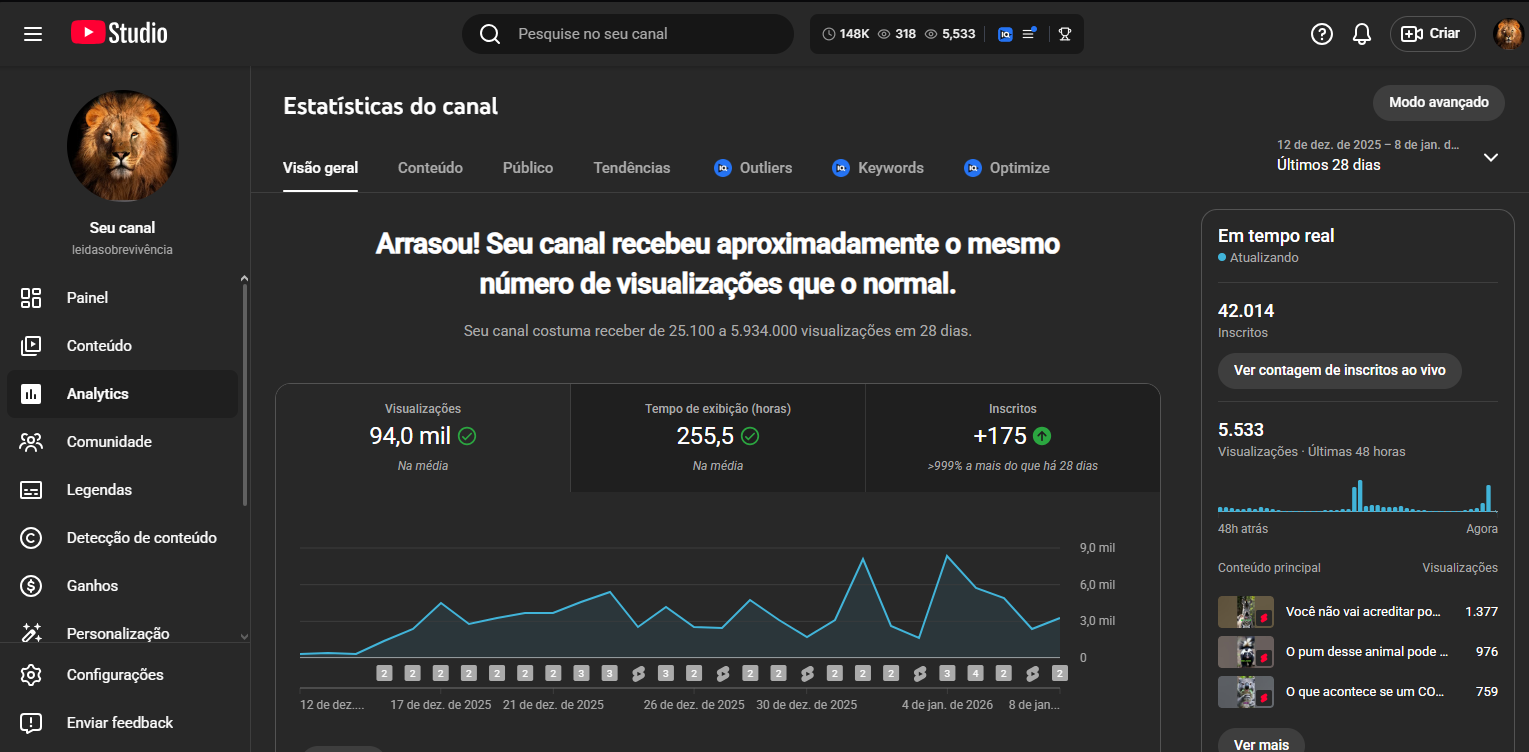Select the Inscritos metric card
1529x752 pixels.
[x=1013, y=438]
